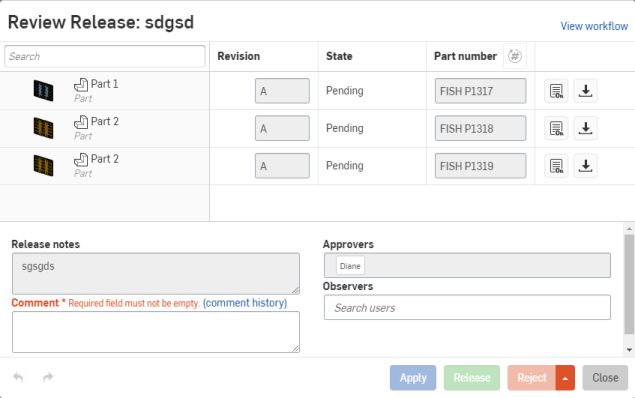Click the Reject button

pyautogui.click(x=532, y=378)
